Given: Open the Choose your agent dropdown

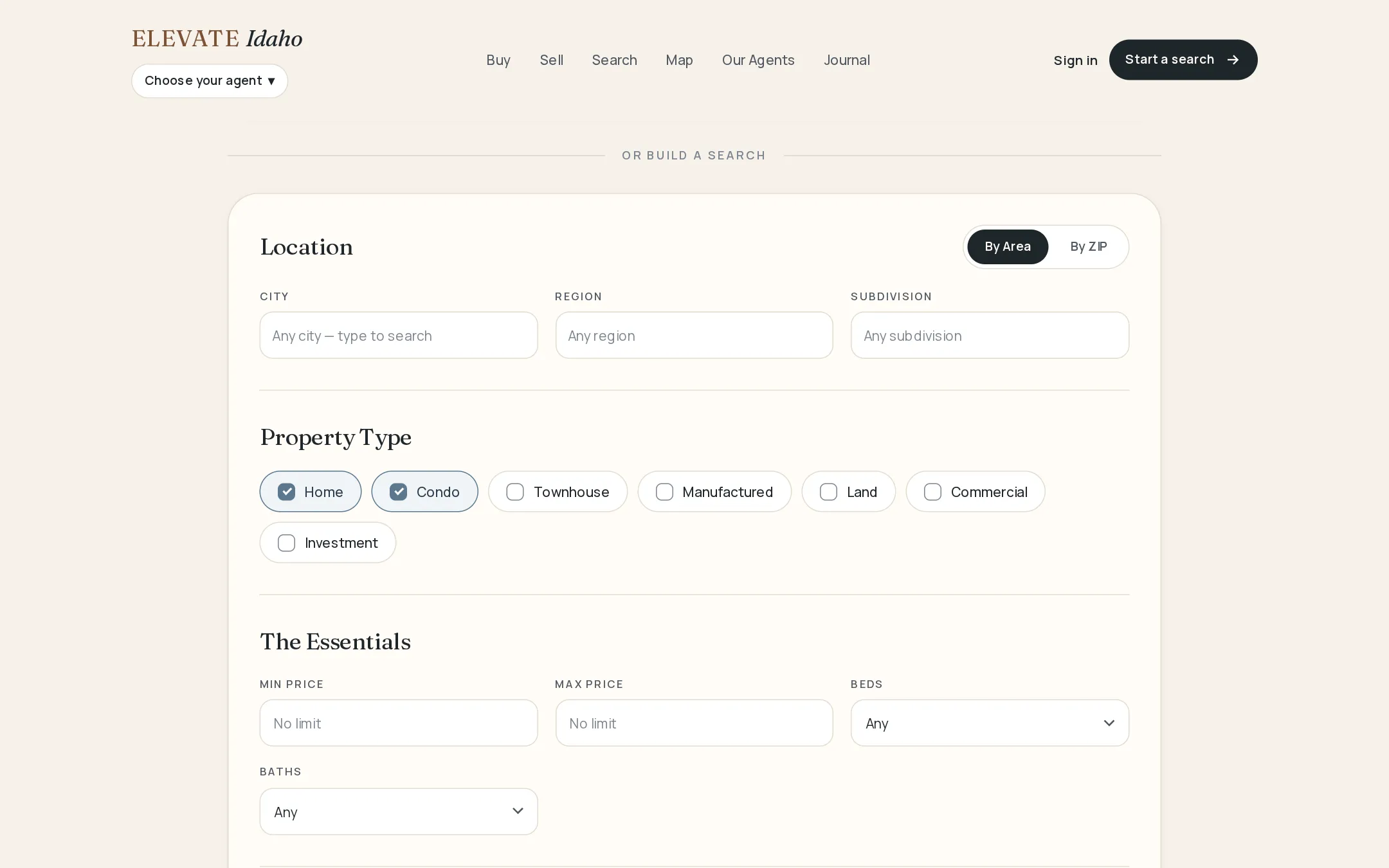Looking at the screenshot, I should [x=210, y=81].
